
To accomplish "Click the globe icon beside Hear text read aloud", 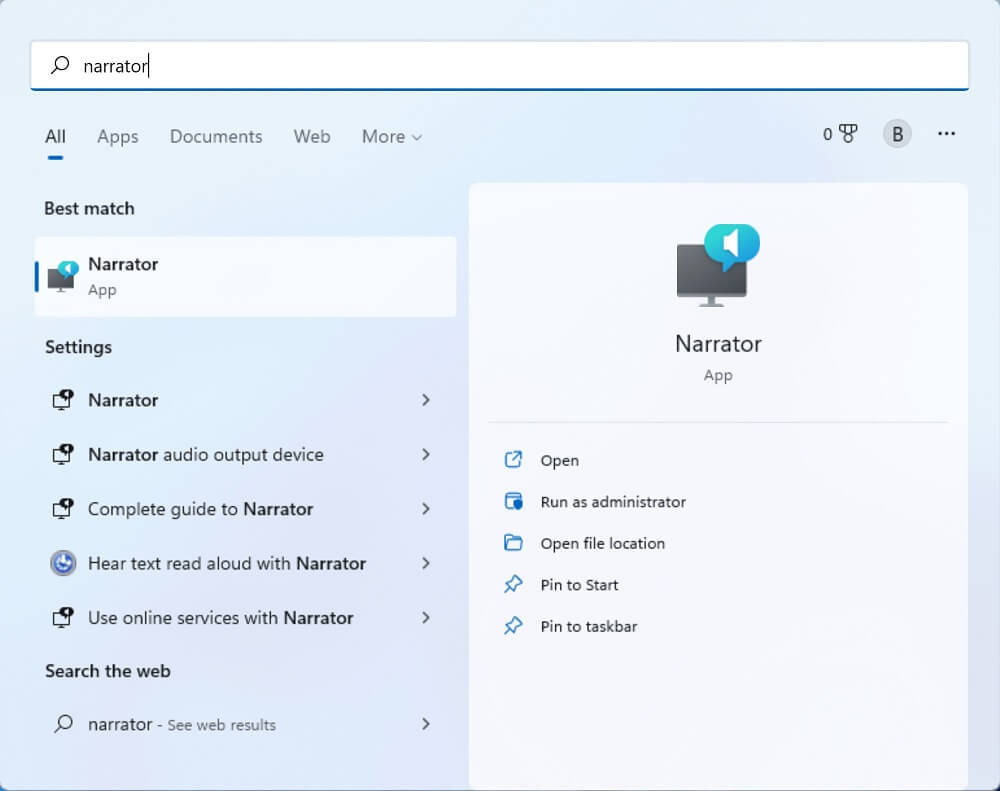I will pos(63,563).
